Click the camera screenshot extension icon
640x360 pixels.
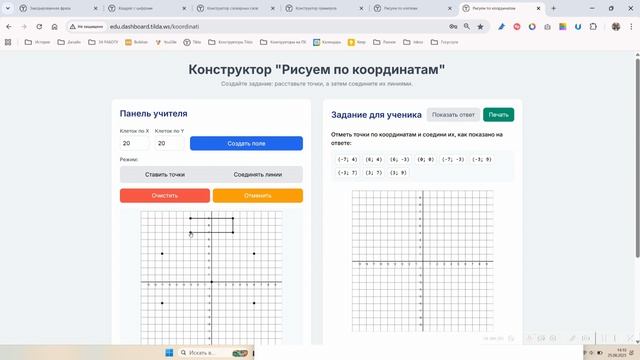(x=547, y=27)
